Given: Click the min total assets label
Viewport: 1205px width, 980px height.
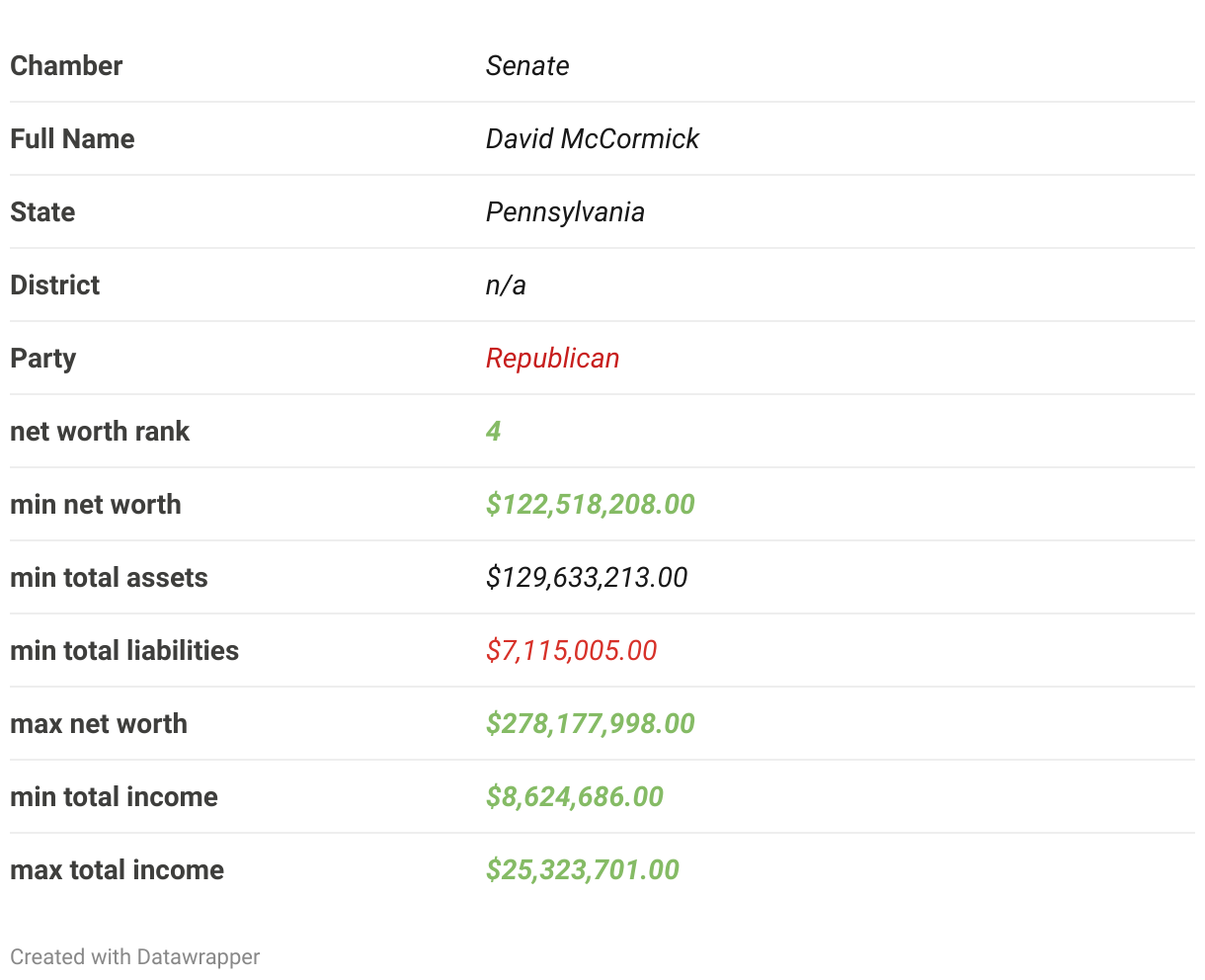Looking at the screenshot, I should click(109, 577).
